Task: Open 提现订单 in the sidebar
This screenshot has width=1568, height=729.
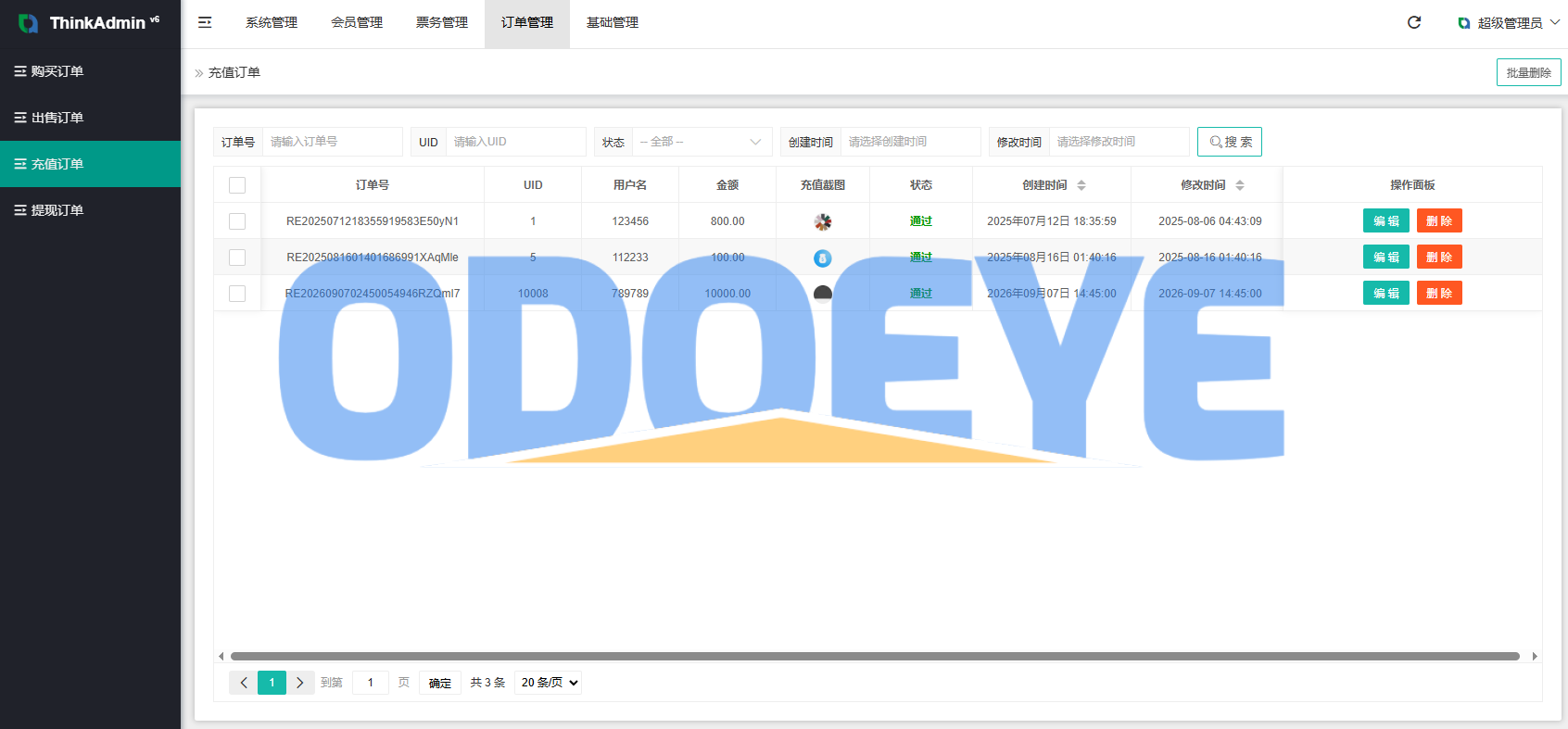Action: click(90, 210)
